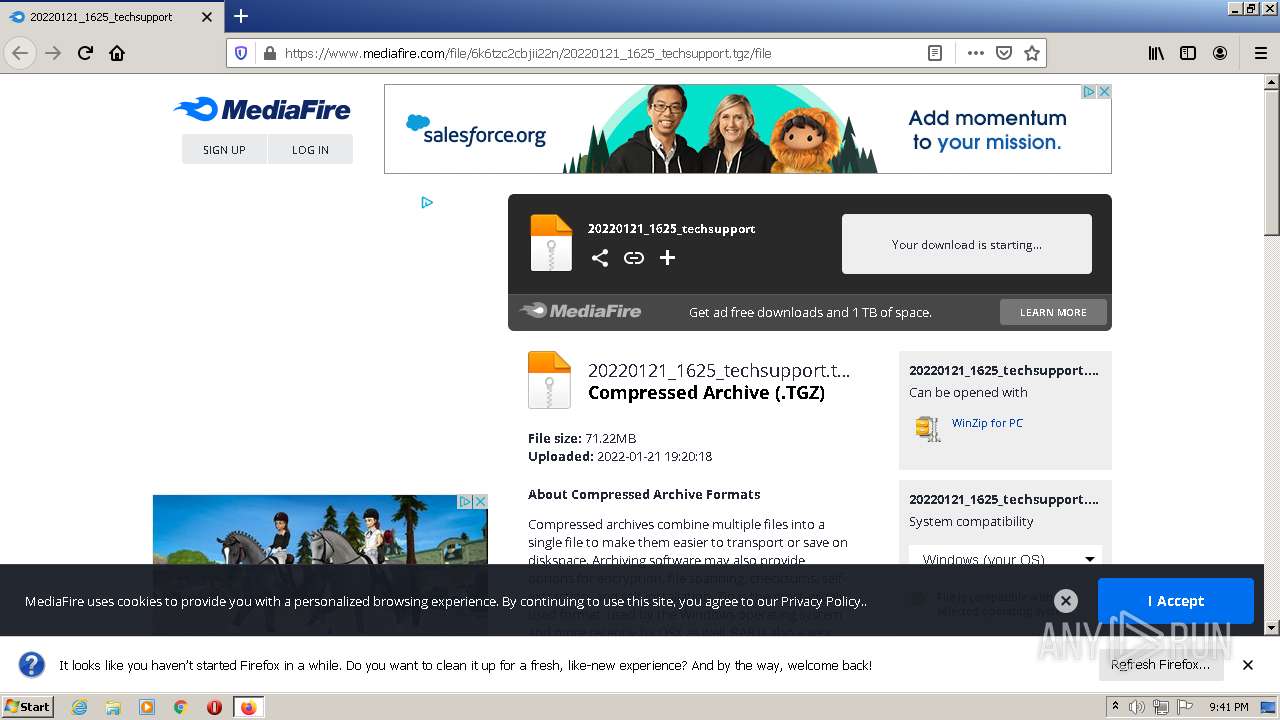Viewport: 1280px width, 720px height.
Task: Close the horse game ad X icon
Action: 480,501
